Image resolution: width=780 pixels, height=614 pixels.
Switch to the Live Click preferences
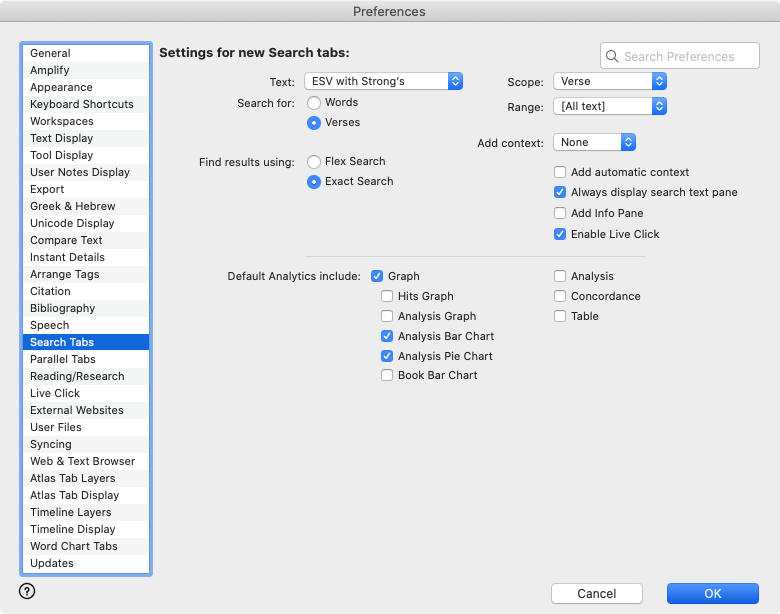click(x=55, y=393)
